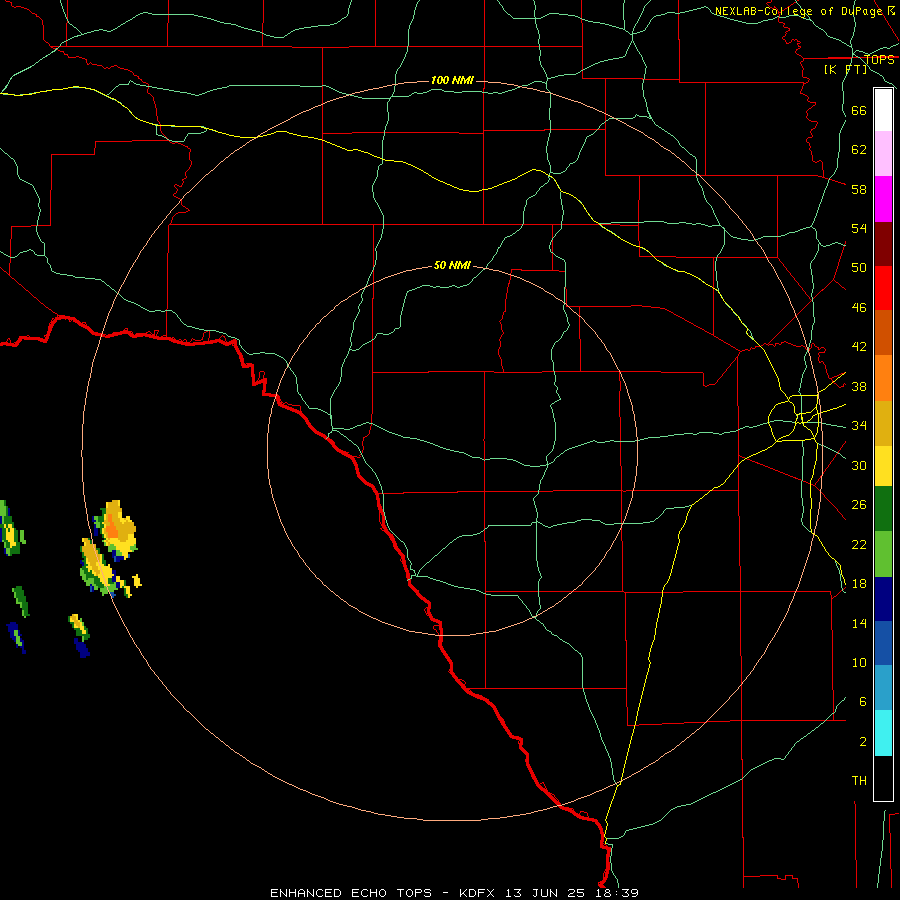The image size is (900, 900).
Task: Click legend value 10
Action: pyautogui.click(x=859, y=662)
